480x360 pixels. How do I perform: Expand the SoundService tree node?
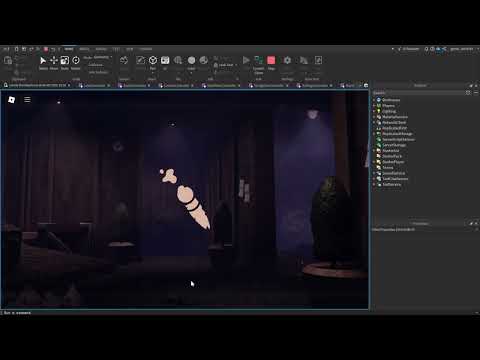coord(374,173)
